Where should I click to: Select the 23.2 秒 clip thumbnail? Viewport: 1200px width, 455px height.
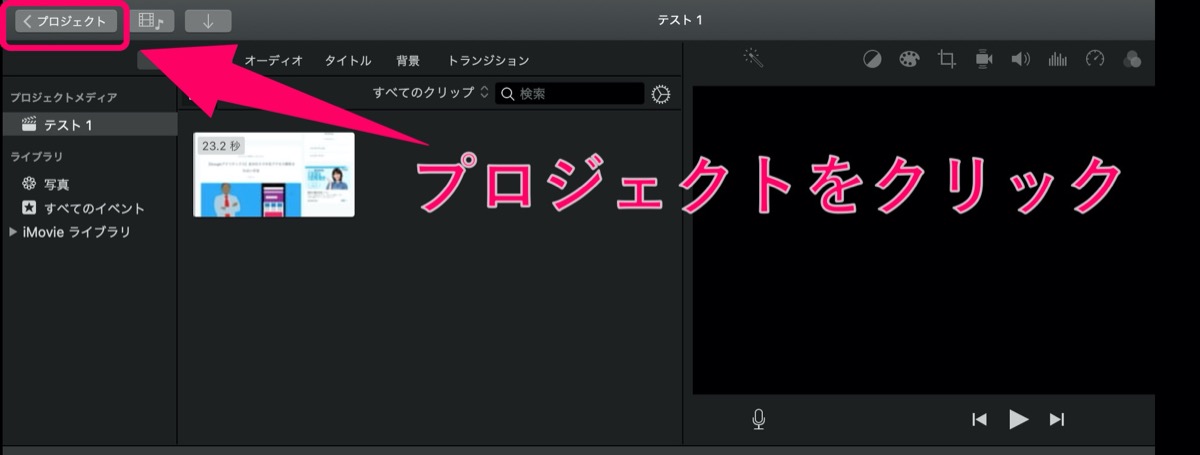coord(274,174)
